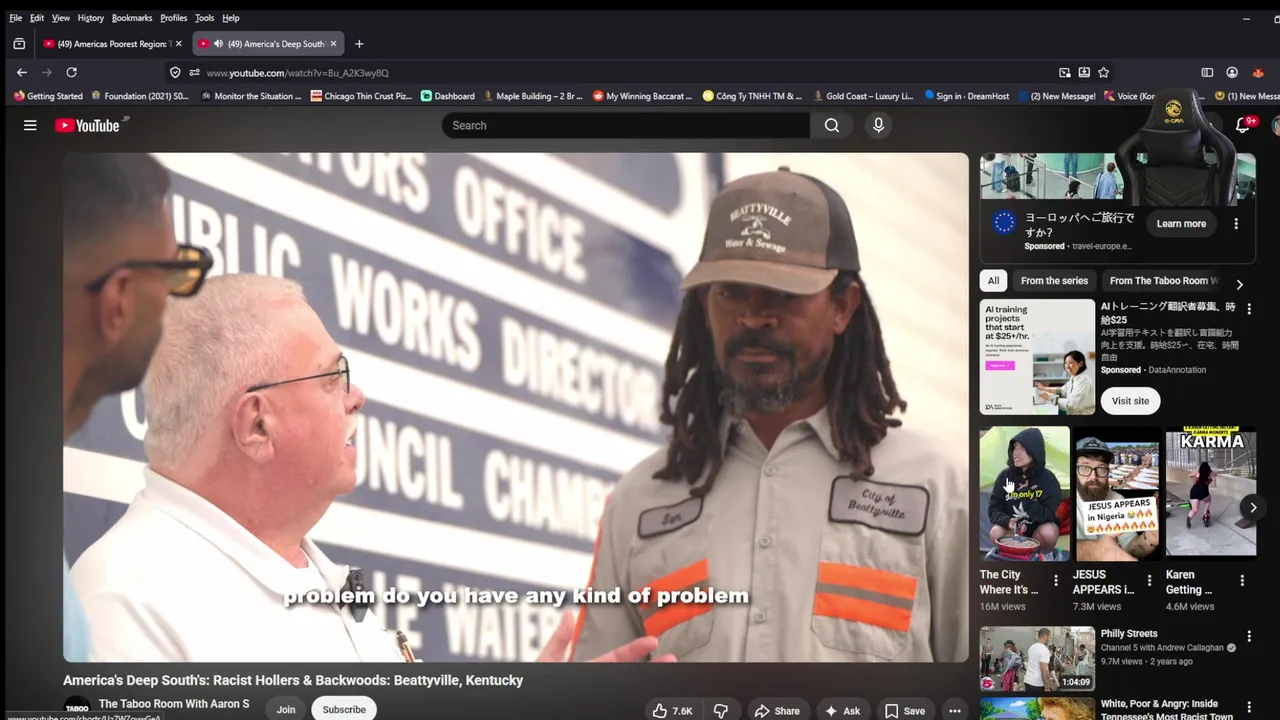Open options for the Philly Streets video
Screen dimensions: 1280x720
[1249, 636]
